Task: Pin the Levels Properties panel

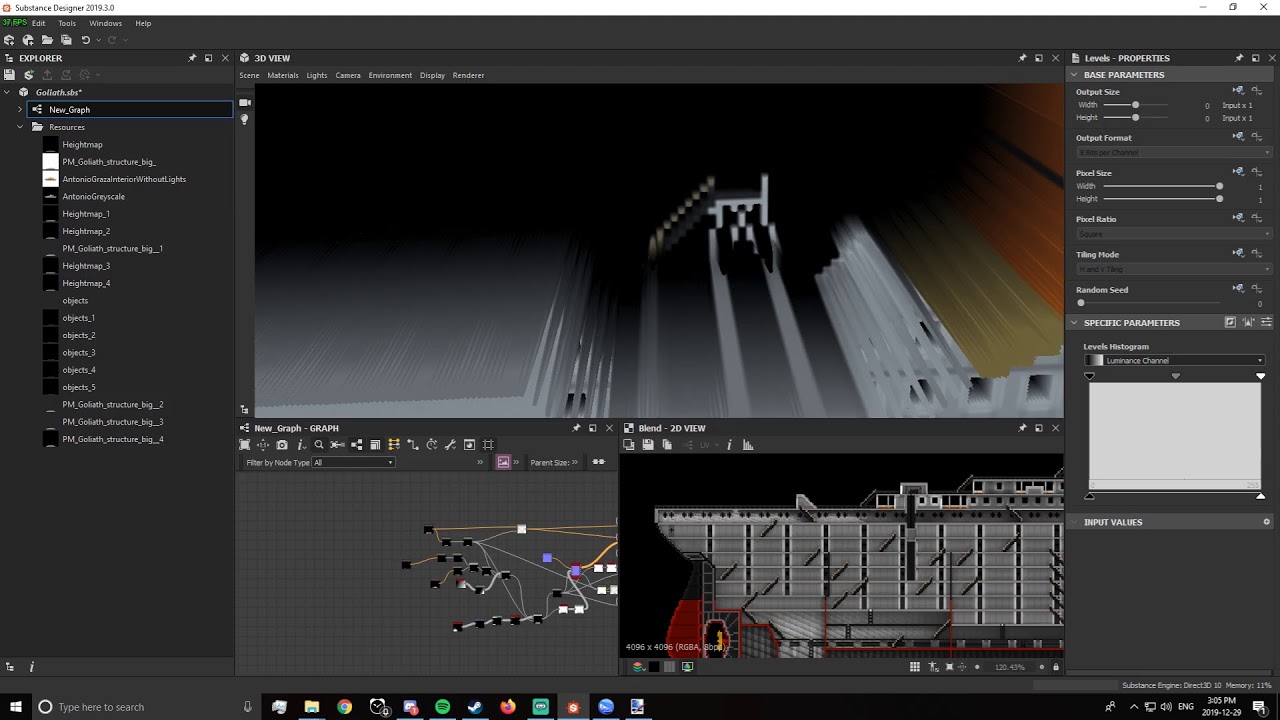Action: pyautogui.click(x=1239, y=58)
